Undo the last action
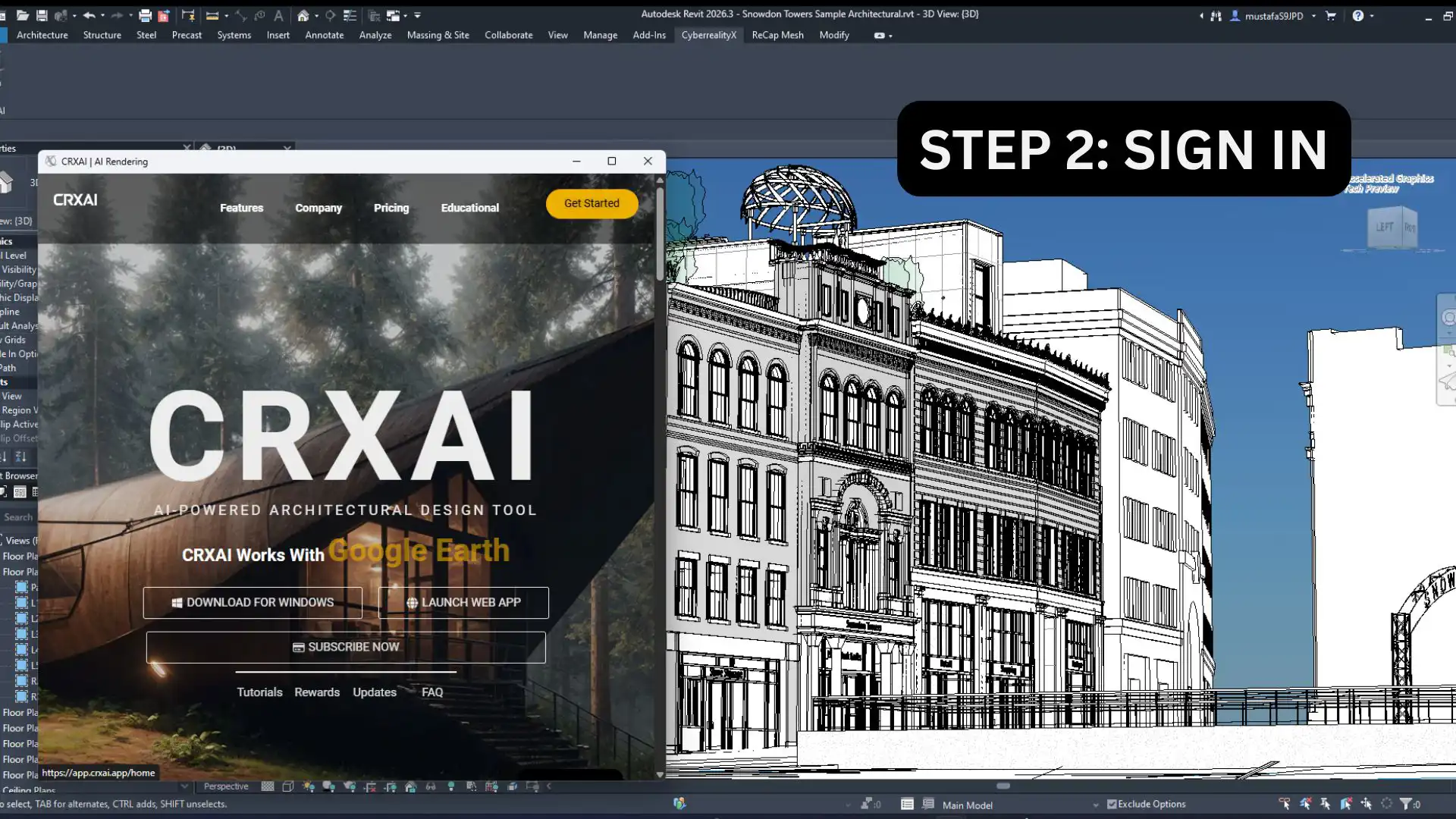 (x=89, y=15)
